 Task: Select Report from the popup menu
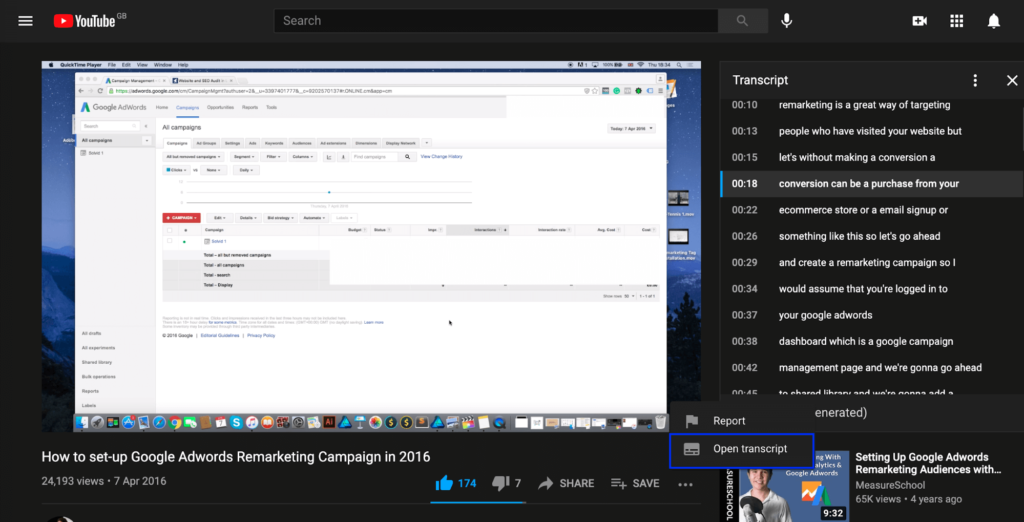click(x=741, y=421)
